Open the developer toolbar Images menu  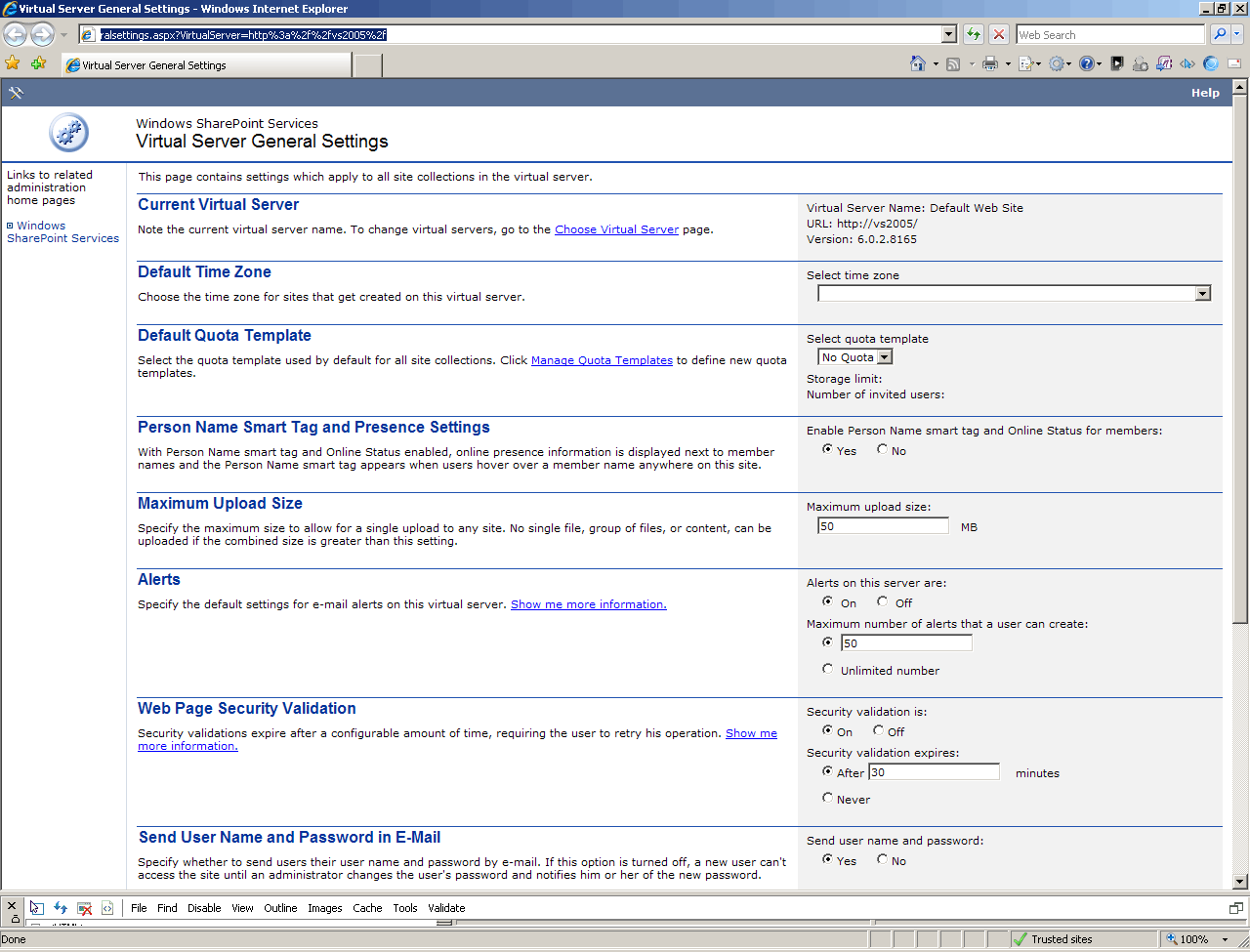325,908
